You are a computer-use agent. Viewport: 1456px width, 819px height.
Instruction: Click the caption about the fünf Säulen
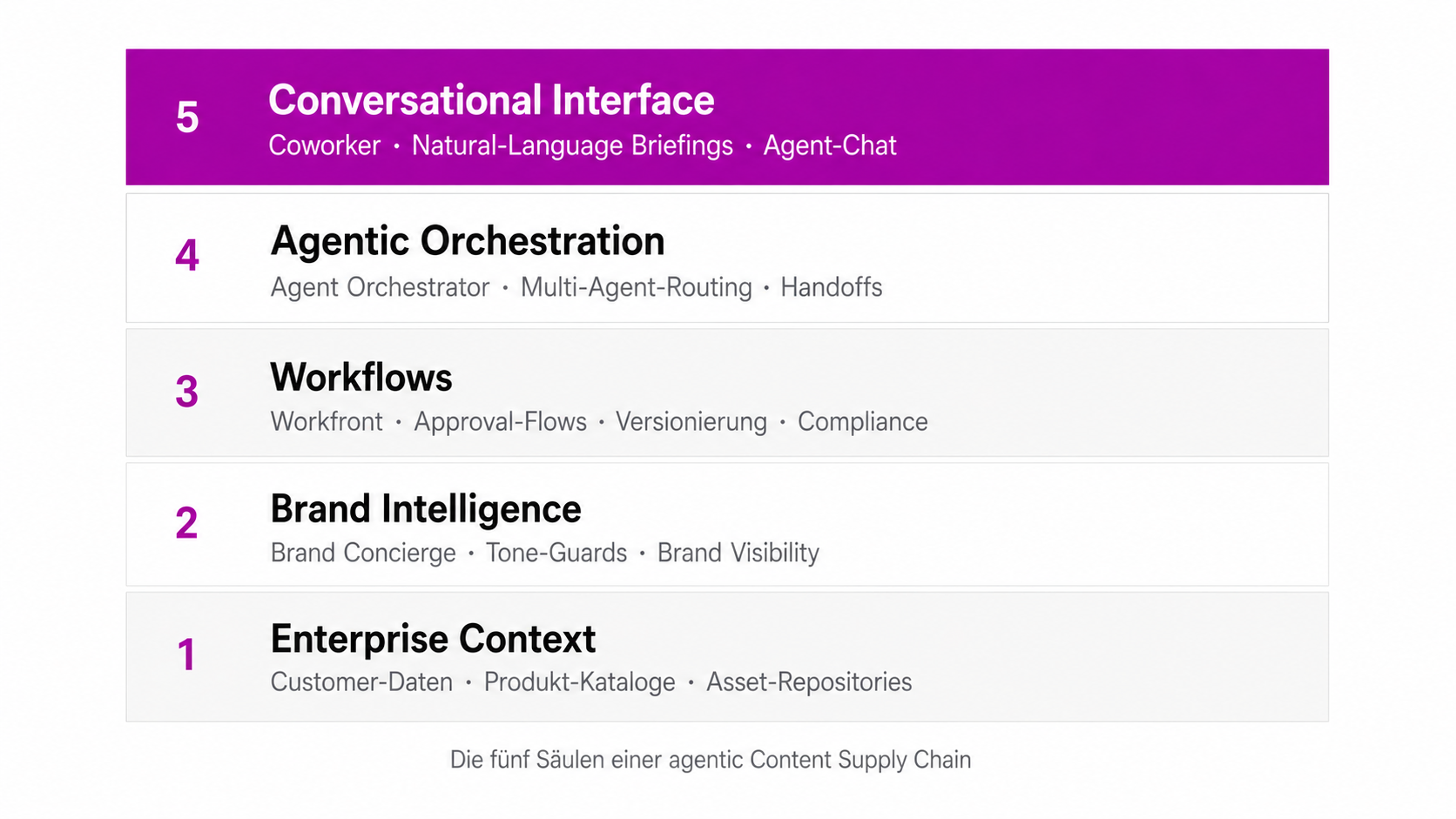point(710,760)
